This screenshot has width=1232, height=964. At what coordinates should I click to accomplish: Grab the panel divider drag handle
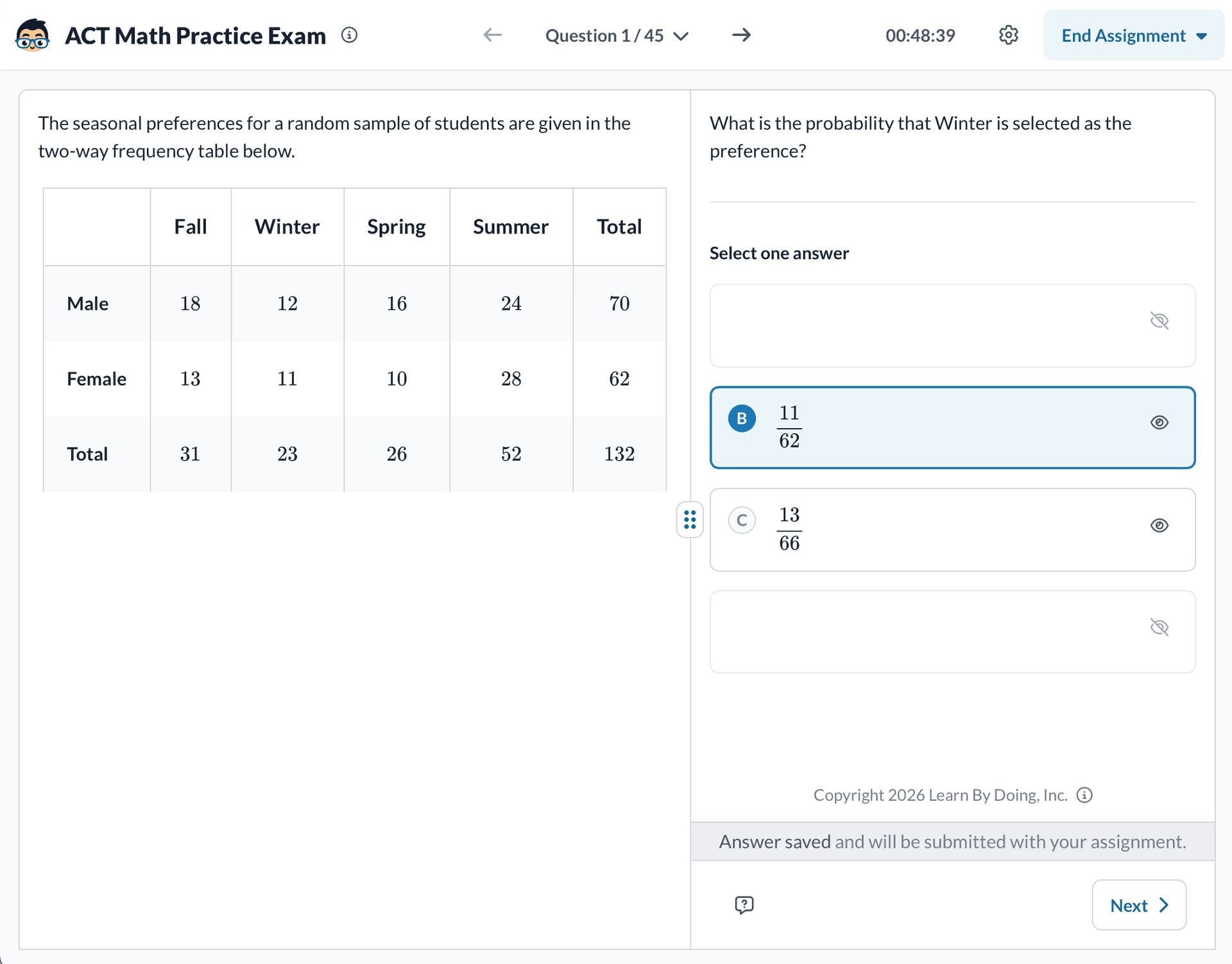coord(690,520)
